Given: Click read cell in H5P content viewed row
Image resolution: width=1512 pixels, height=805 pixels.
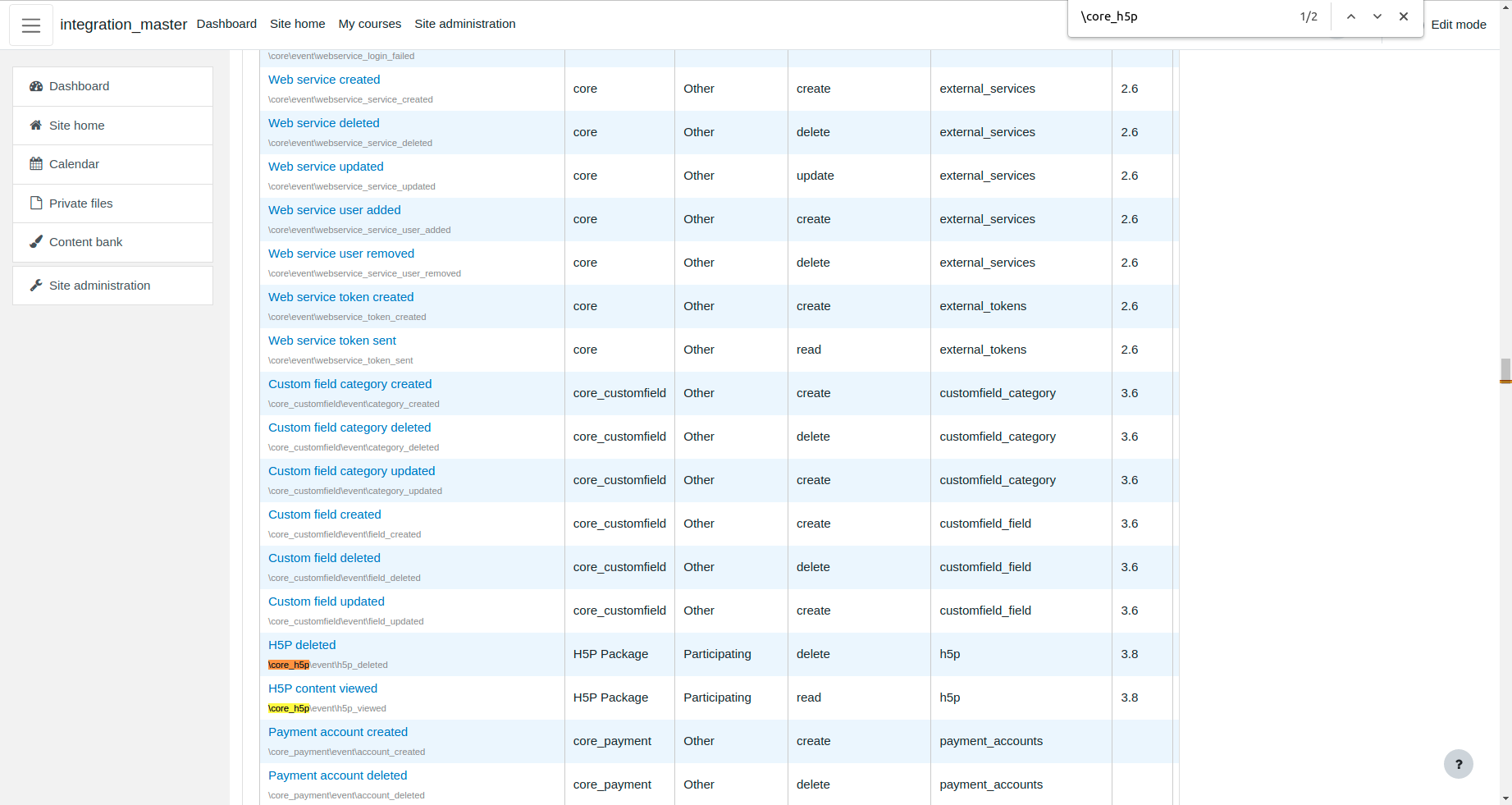Looking at the screenshot, I should (809, 698).
